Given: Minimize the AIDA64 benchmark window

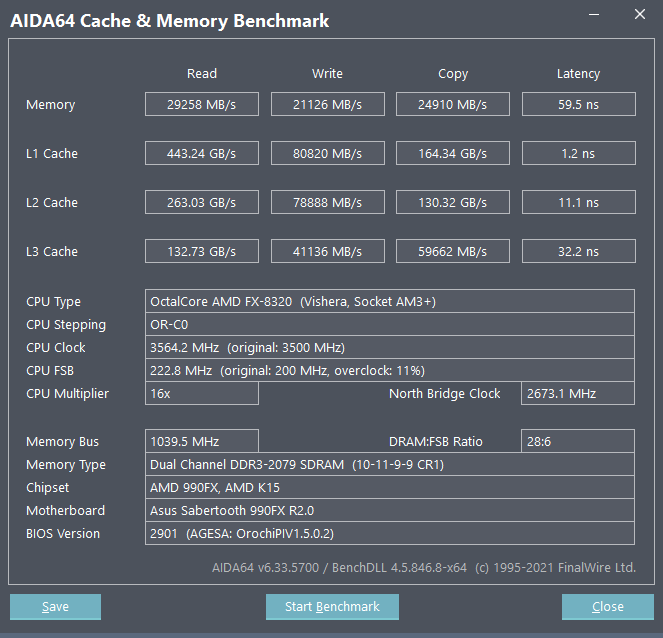Looking at the screenshot, I should click(594, 14).
